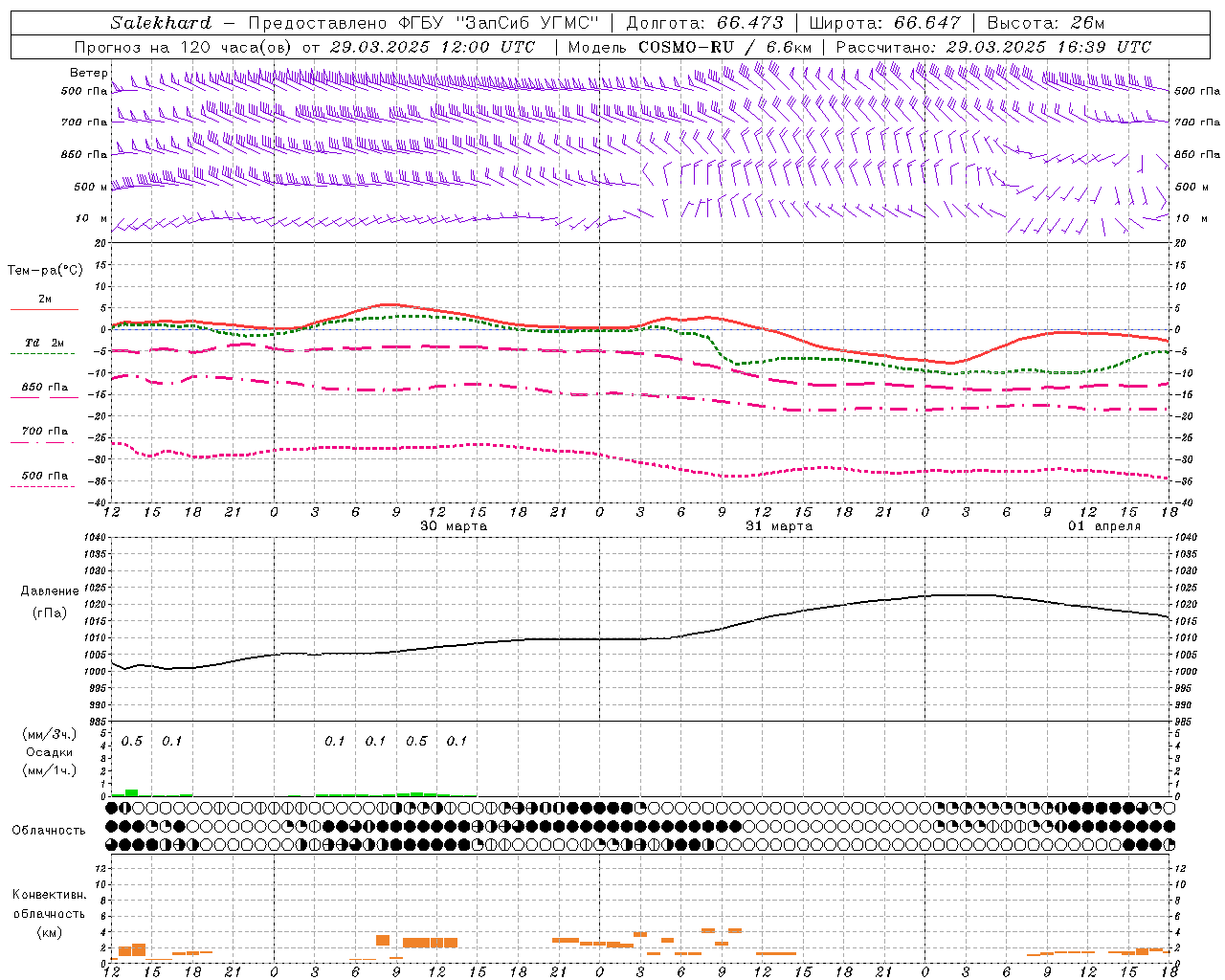The width and height of the screenshot is (1225, 980).
Task: Click the "700 гПа" temperature legend entry
Action: 45,431
